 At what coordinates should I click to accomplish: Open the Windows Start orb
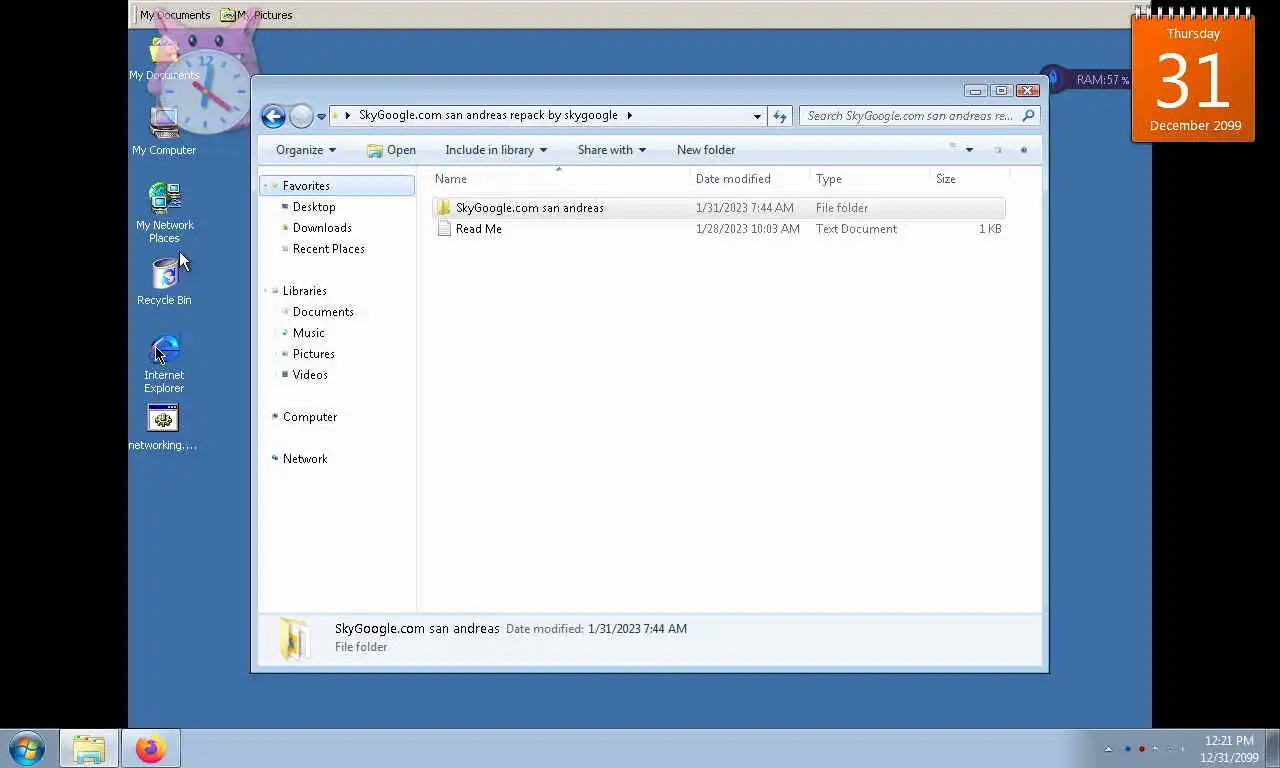point(27,748)
